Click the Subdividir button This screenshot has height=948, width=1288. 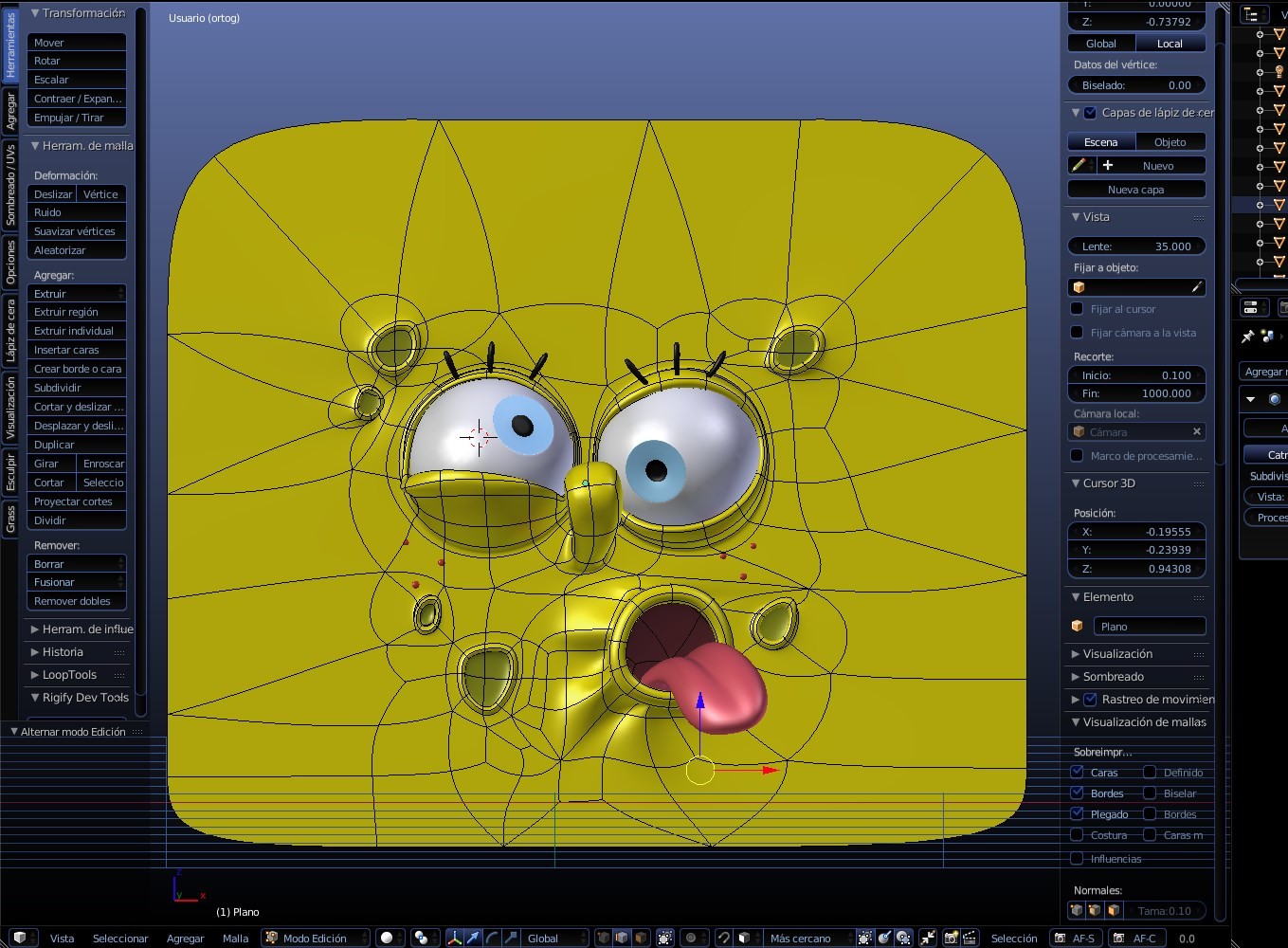[77, 387]
